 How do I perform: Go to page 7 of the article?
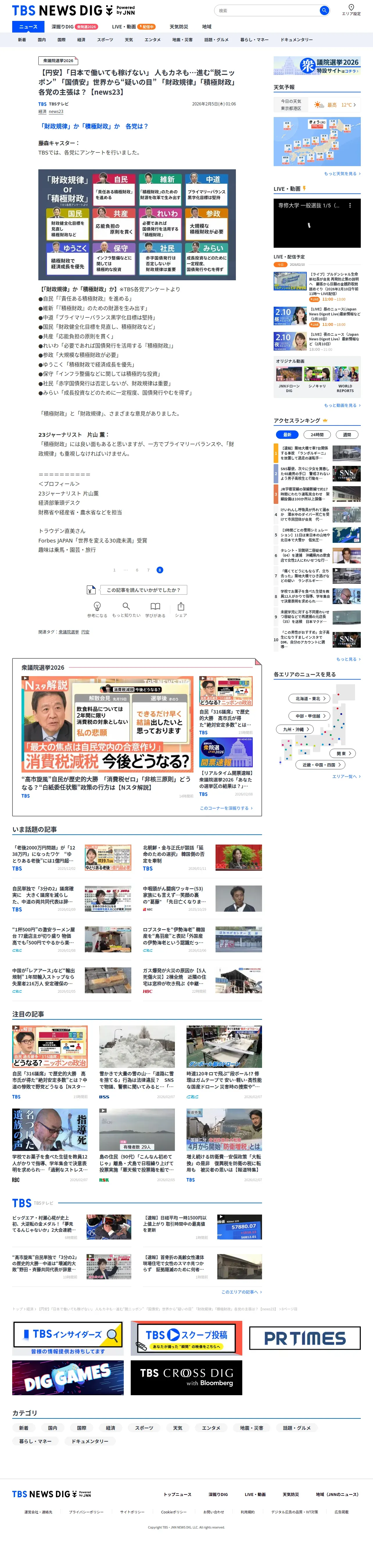(148, 570)
